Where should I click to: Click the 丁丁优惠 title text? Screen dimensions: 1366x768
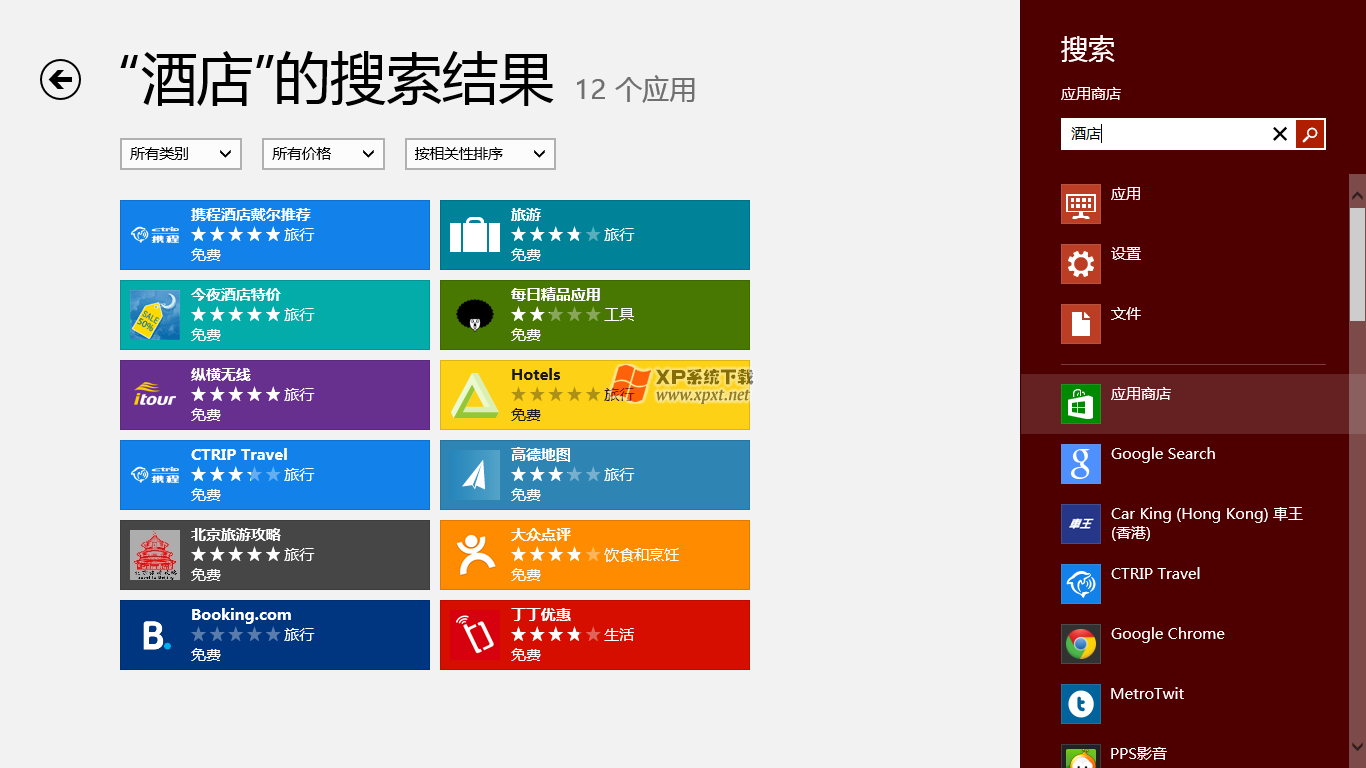point(541,615)
